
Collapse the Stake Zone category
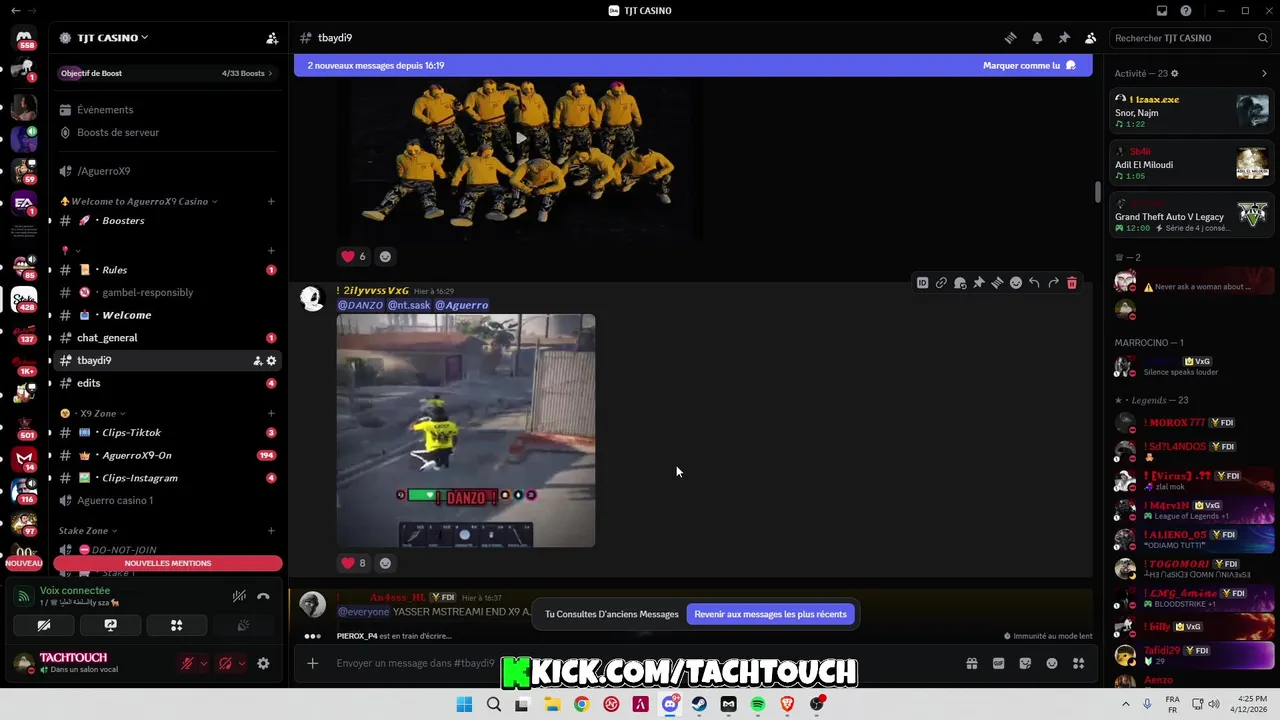coord(88,531)
